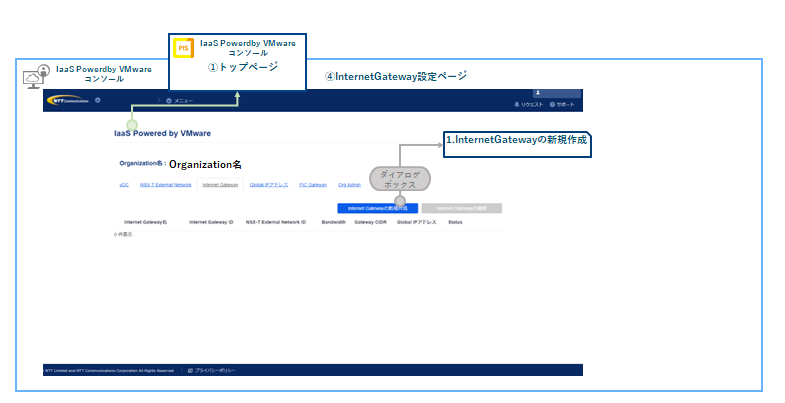Switch to the Global IPアドレス tab

pyautogui.click(x=269, y=185)
